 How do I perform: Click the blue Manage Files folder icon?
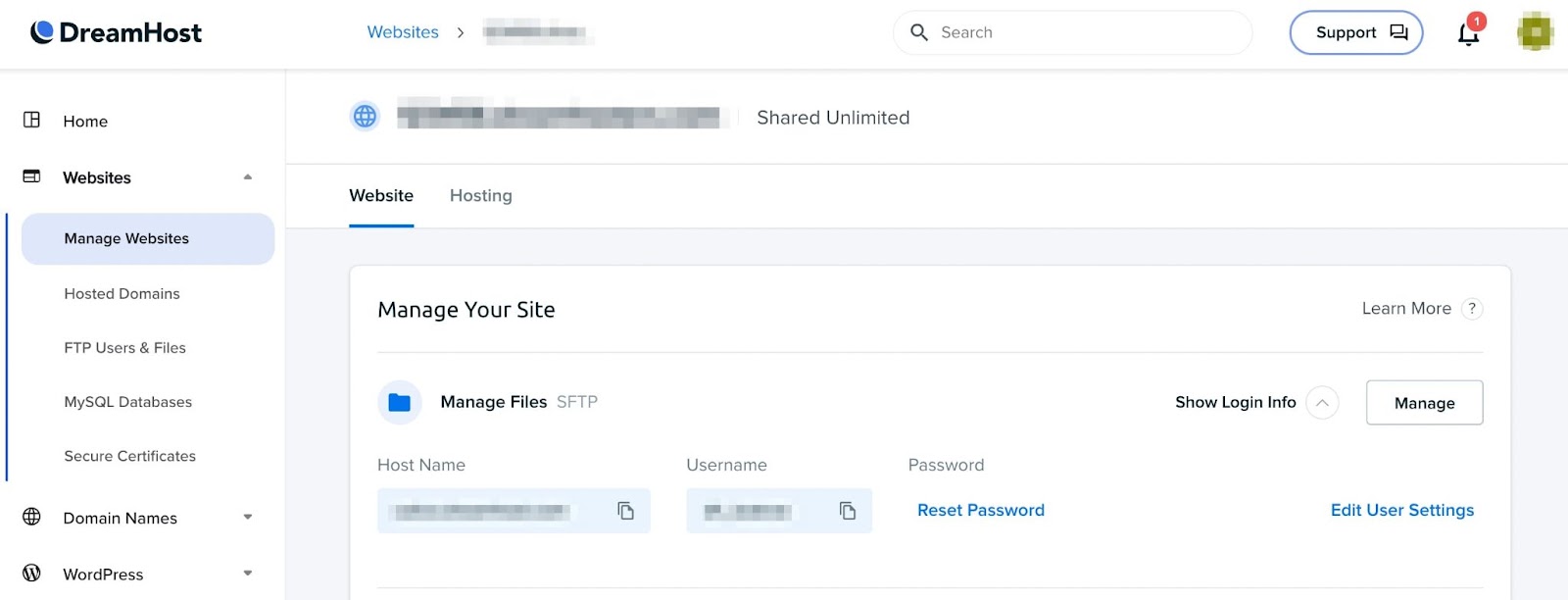pos(400,402)
